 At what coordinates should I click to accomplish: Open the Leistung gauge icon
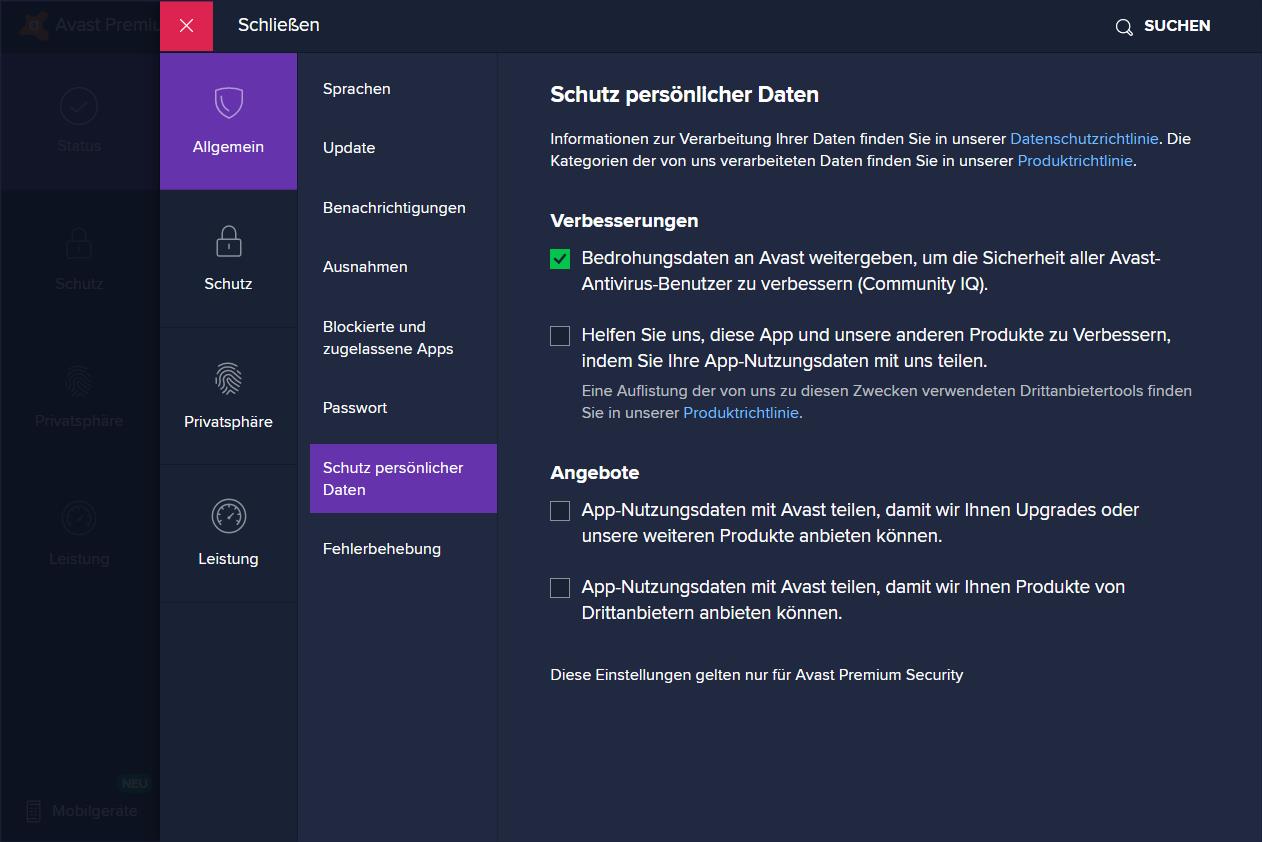[229, 516]
